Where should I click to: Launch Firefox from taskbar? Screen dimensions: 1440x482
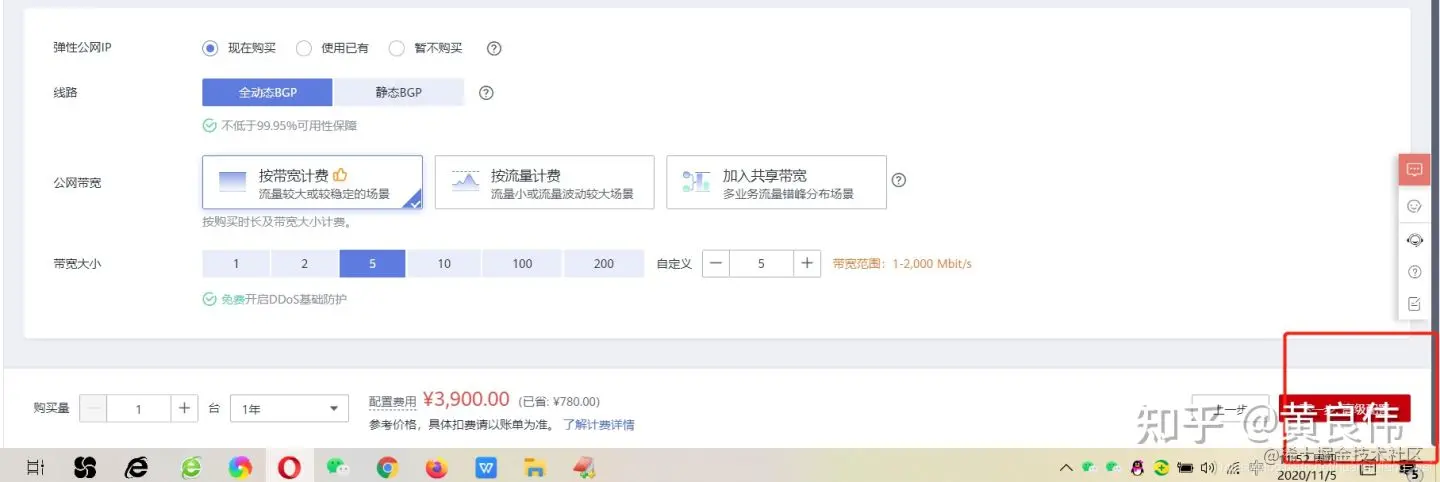tap(437, 467)
